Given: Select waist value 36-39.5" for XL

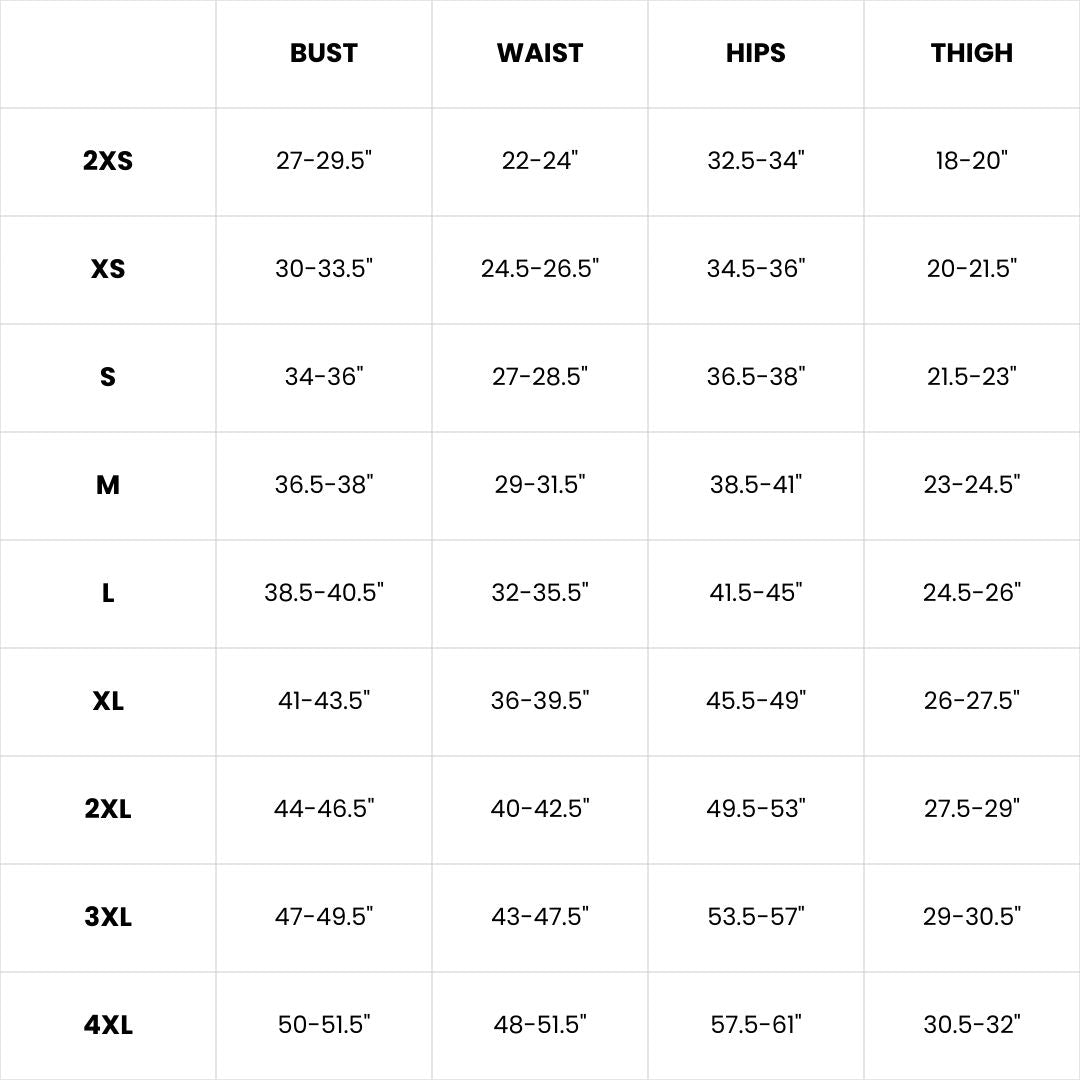Looking at the screenshot, I should click(x=540, y=700).
